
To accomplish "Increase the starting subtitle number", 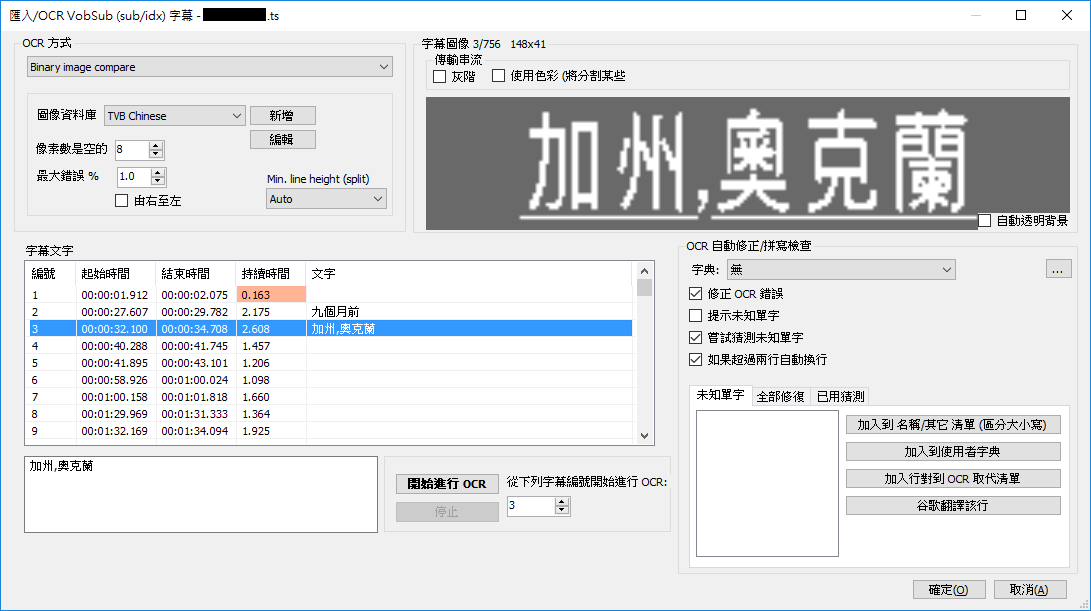I will (x=562, y=502).
